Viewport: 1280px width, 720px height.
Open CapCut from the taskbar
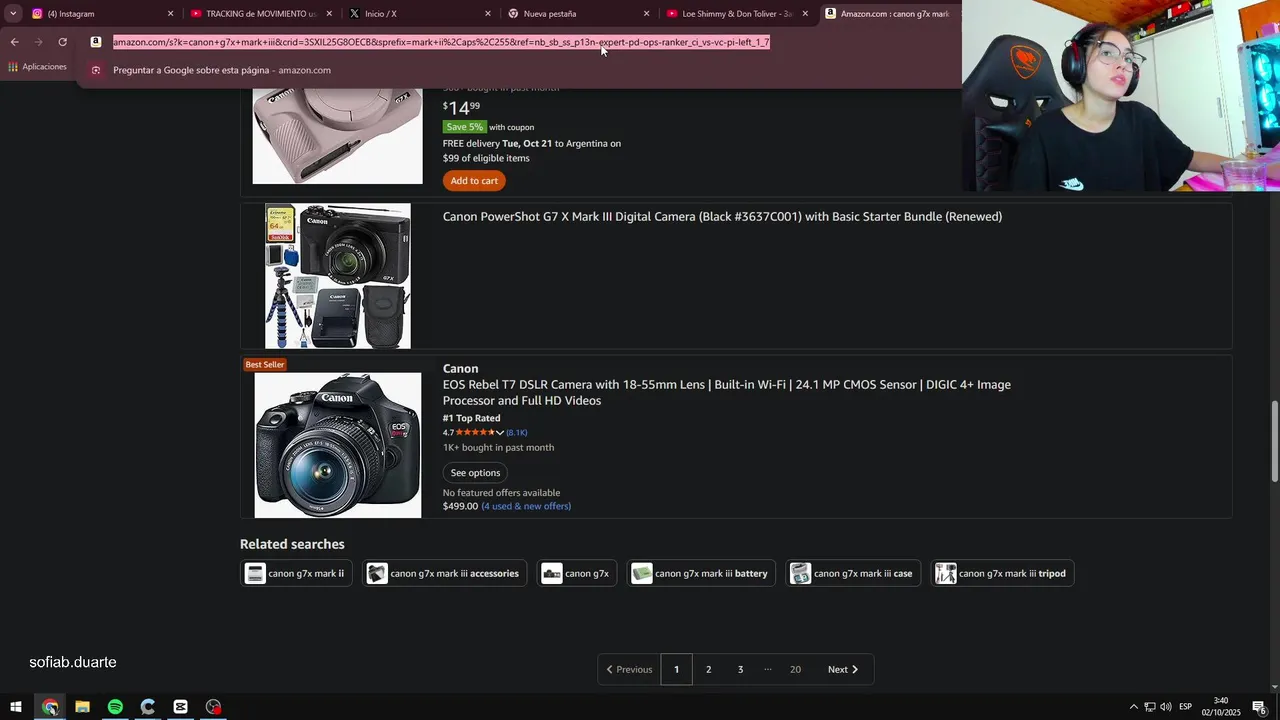[x=180, y=707]
